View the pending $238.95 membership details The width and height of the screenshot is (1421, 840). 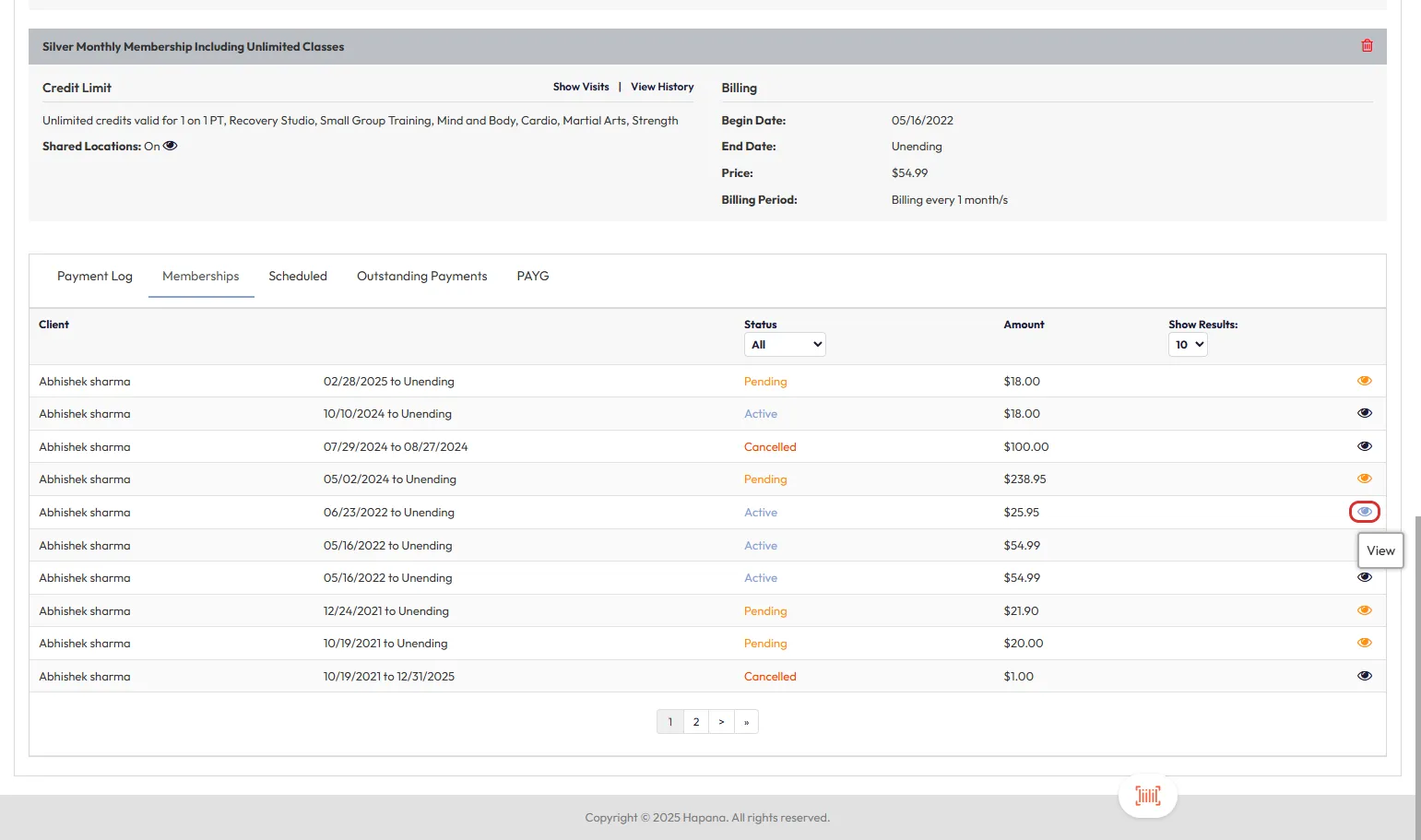(x=1364, y=479)
